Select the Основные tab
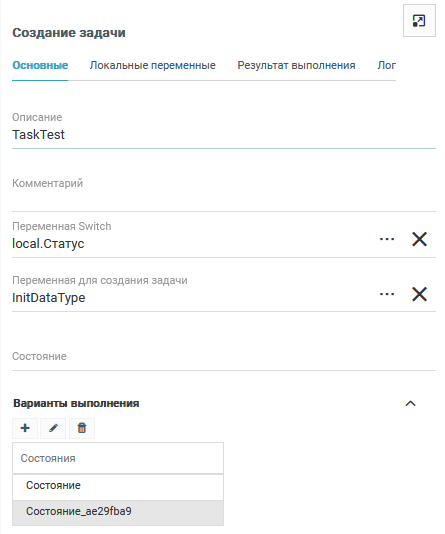The width and height of the screenshot is (445, 534). tap(40, 65)
